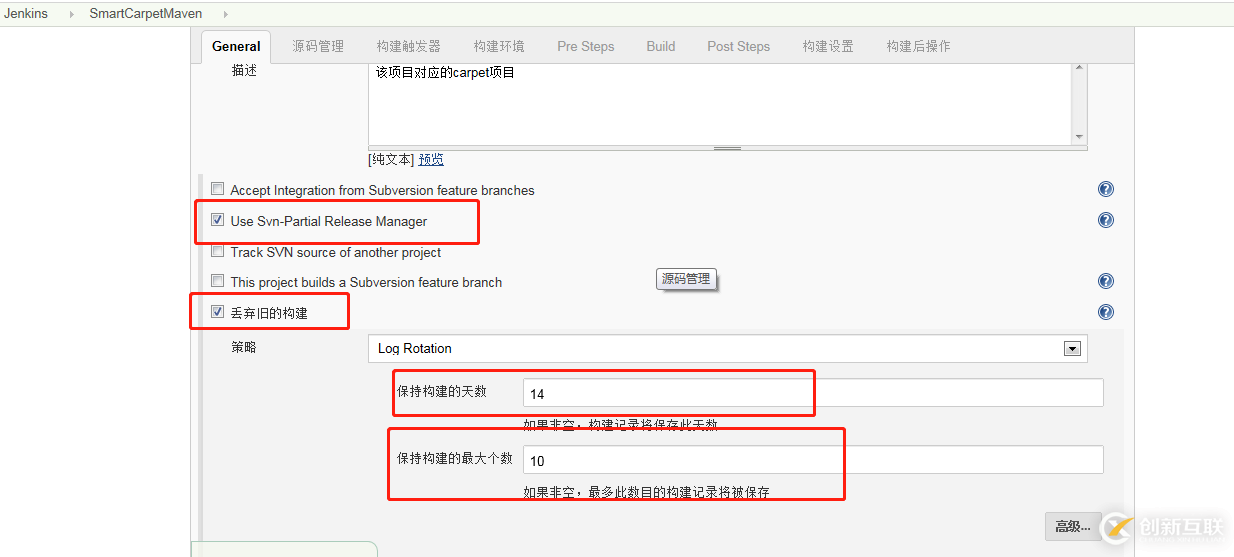Click the Jenkins breadcrumb link
This screenshot has height=557, width=1234.
coord(26,14)
